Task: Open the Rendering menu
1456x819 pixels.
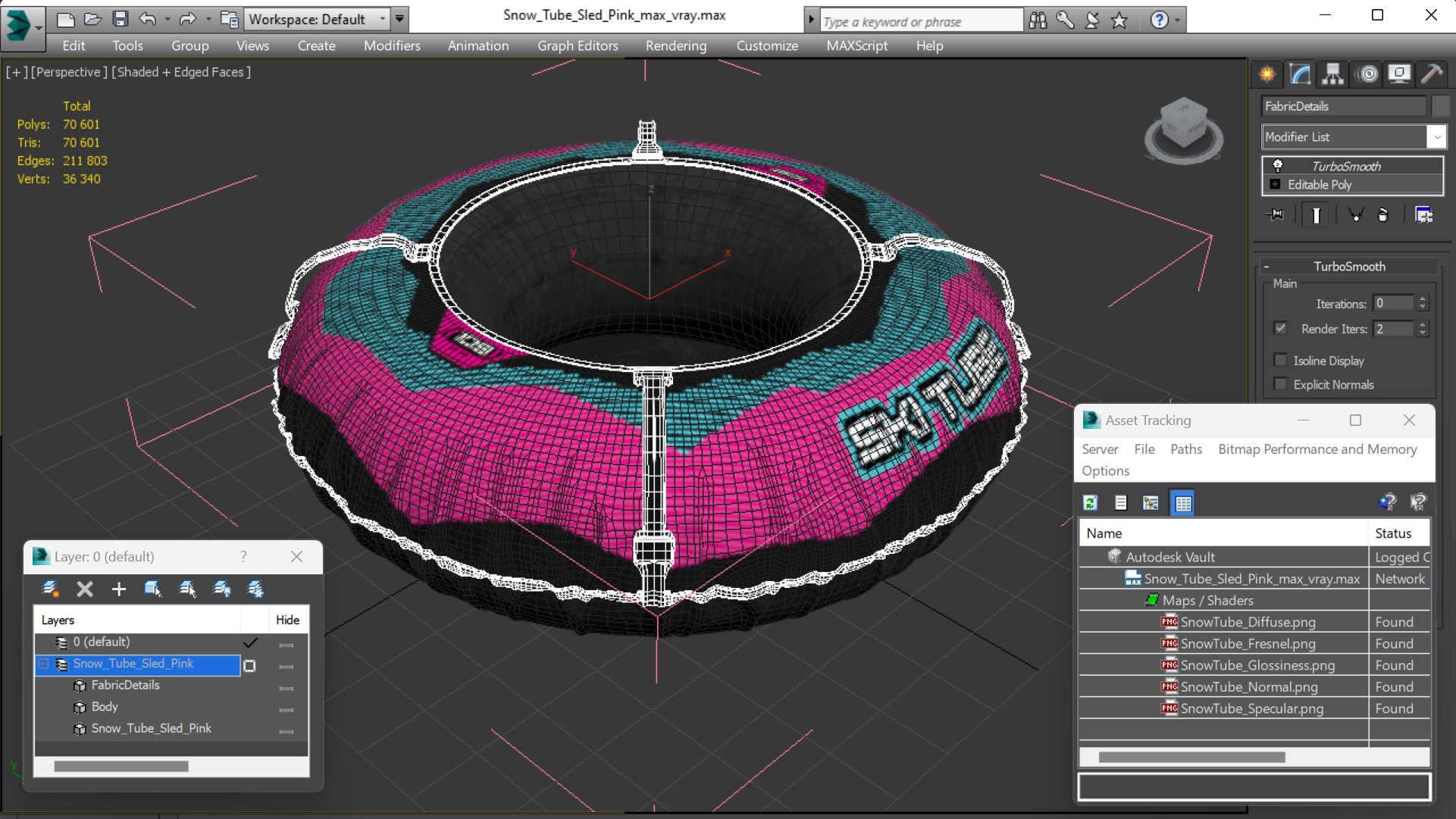Action: pyautogui.click(x=676, y=45)
